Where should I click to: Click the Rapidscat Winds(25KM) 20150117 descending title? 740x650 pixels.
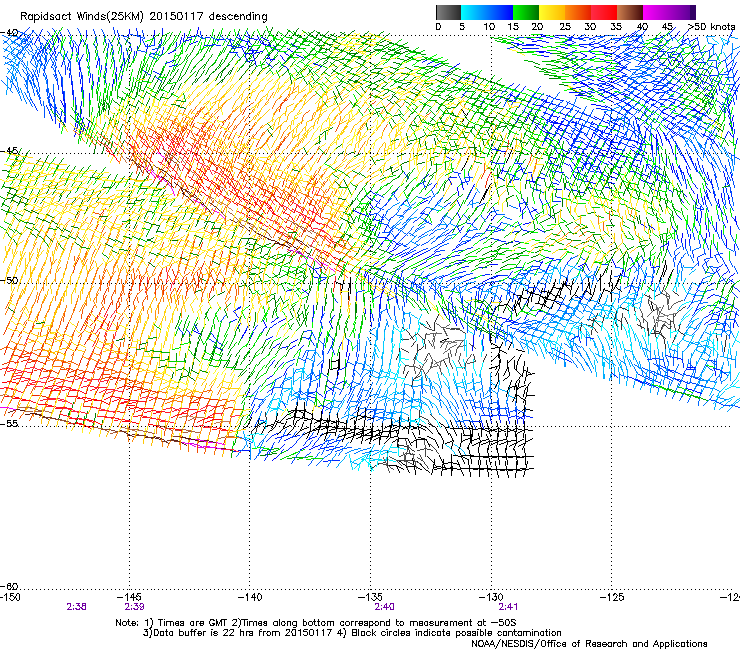pos(143,17)
